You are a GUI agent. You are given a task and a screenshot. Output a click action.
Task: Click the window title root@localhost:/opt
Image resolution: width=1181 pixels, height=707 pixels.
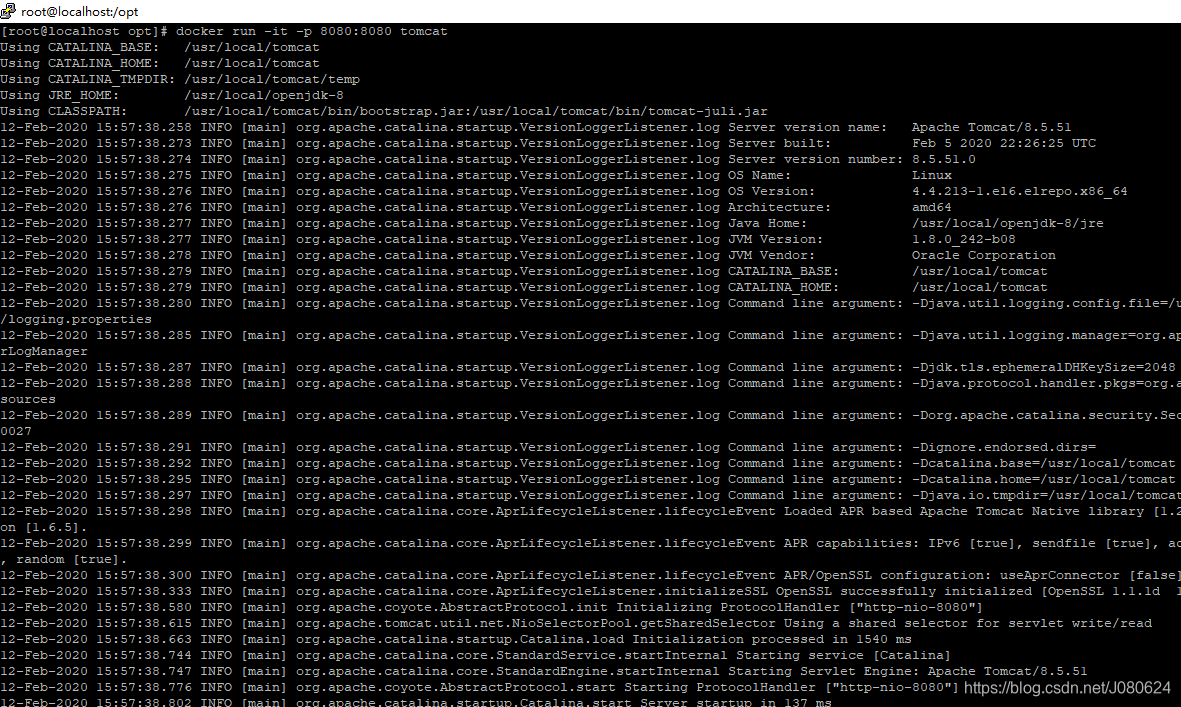[80, 12]
